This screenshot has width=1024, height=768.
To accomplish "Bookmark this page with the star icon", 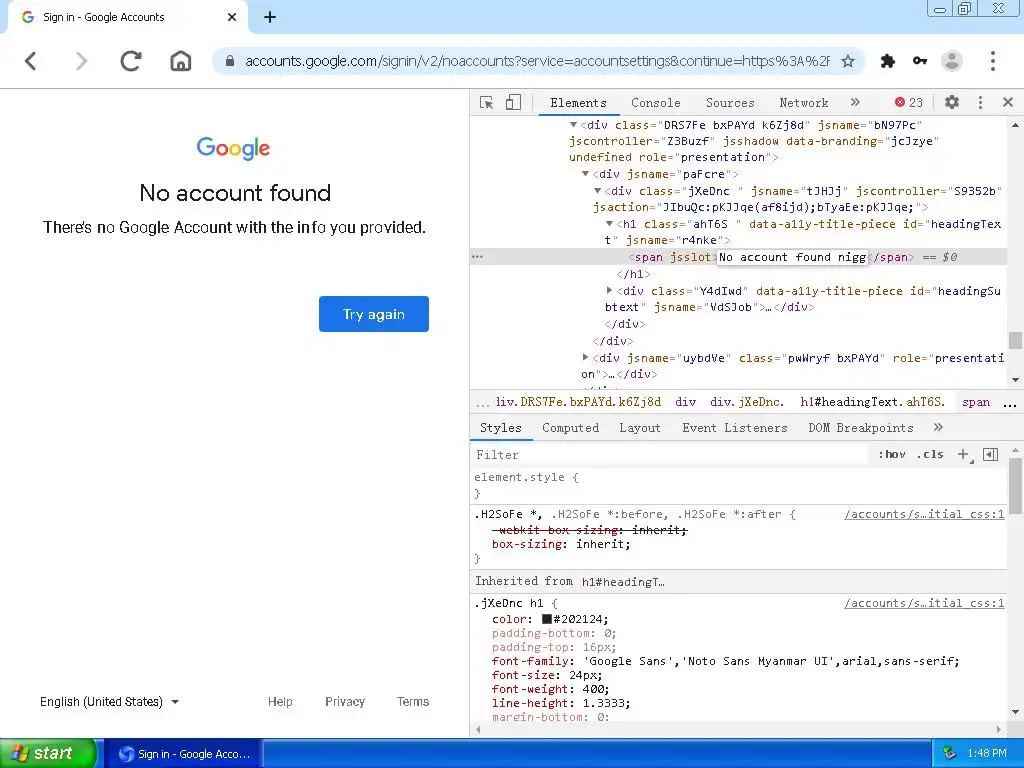I will pos(848,61).
